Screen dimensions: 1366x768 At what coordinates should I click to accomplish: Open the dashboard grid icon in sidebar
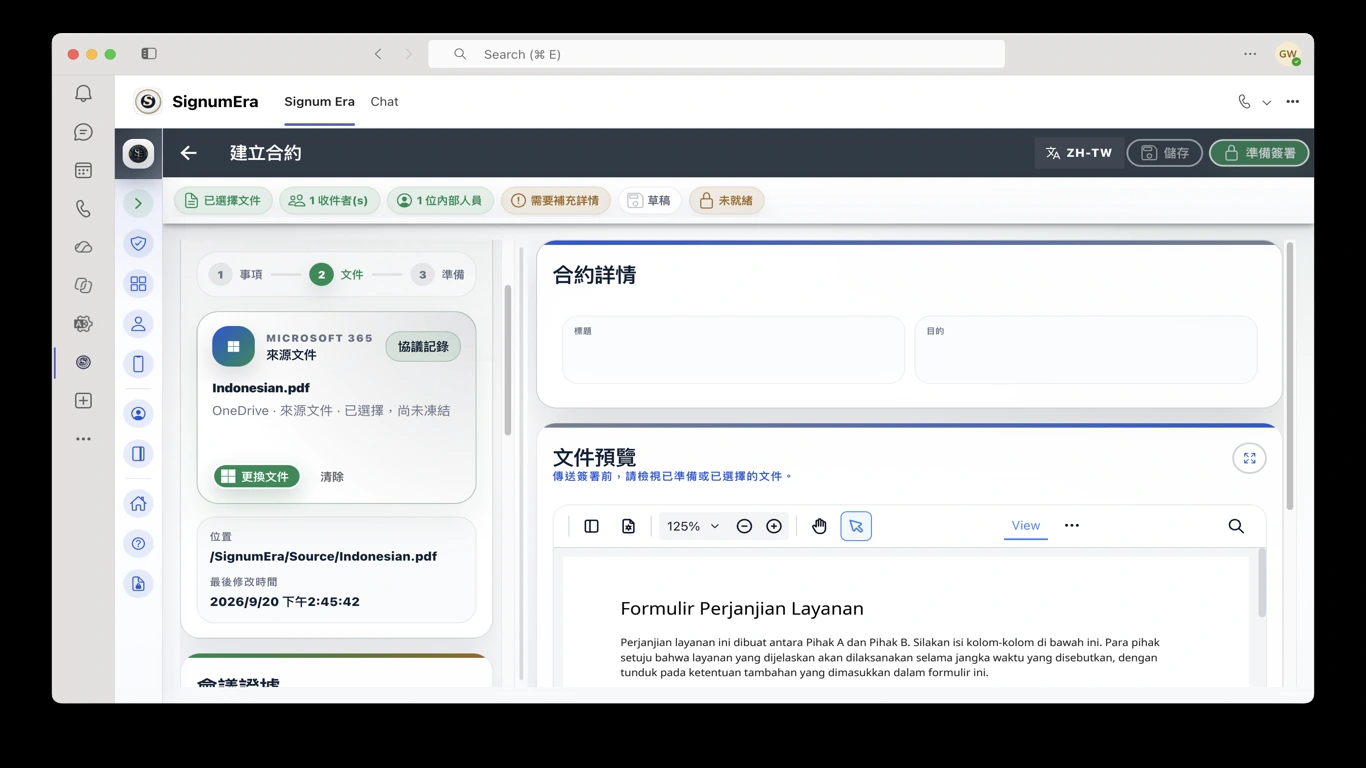click(138, 284)
